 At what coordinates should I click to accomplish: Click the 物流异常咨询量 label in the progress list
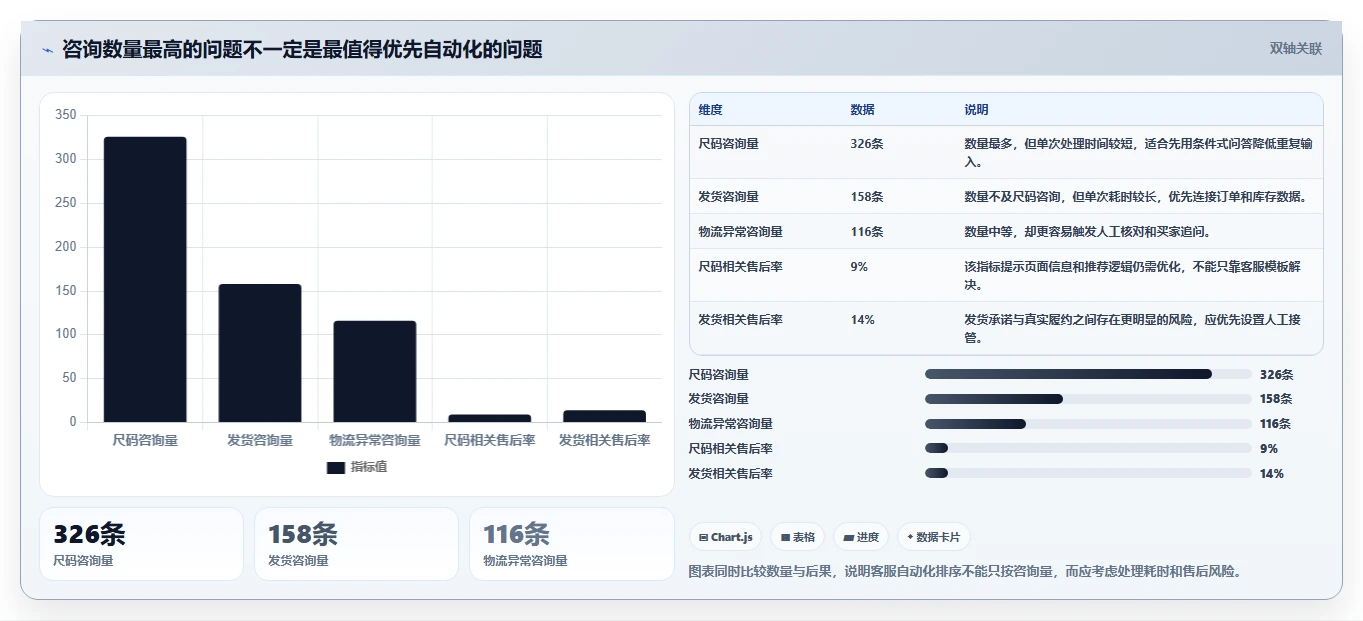(x=731, y=424)
